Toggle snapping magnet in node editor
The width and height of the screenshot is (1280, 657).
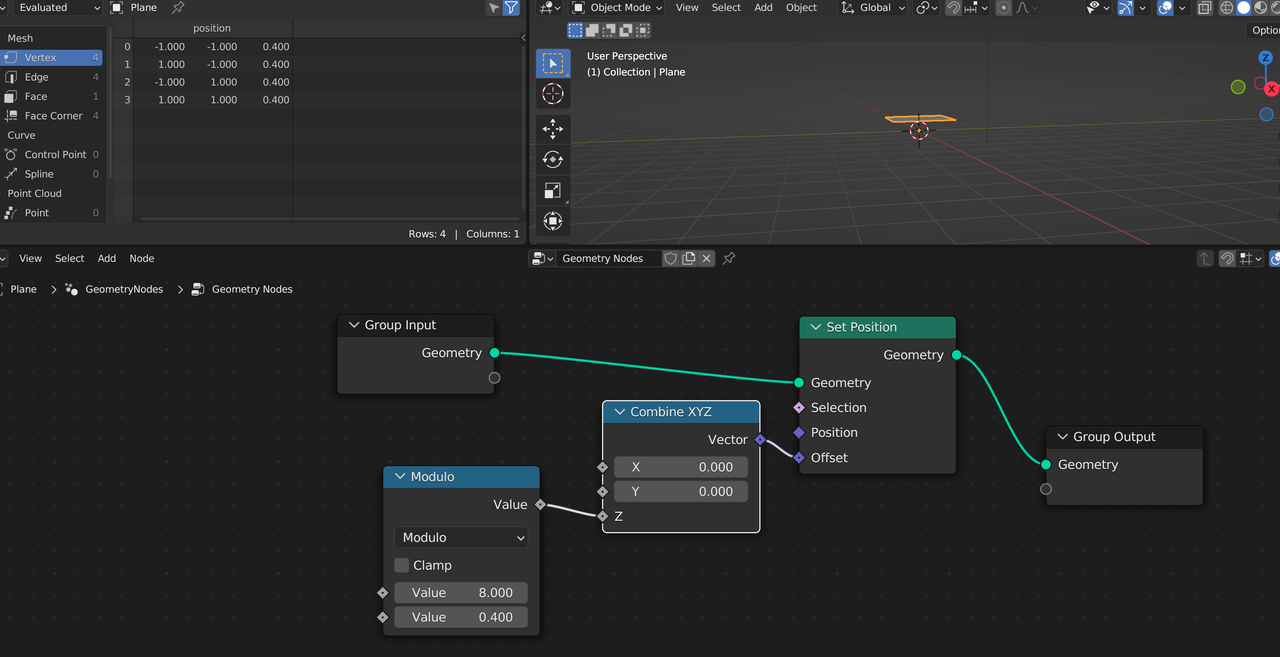pos(1227,258)
